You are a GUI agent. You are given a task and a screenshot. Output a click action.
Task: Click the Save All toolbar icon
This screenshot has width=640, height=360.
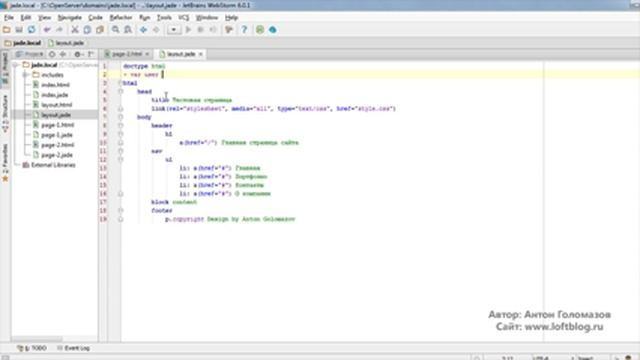(x=19, y=30)
